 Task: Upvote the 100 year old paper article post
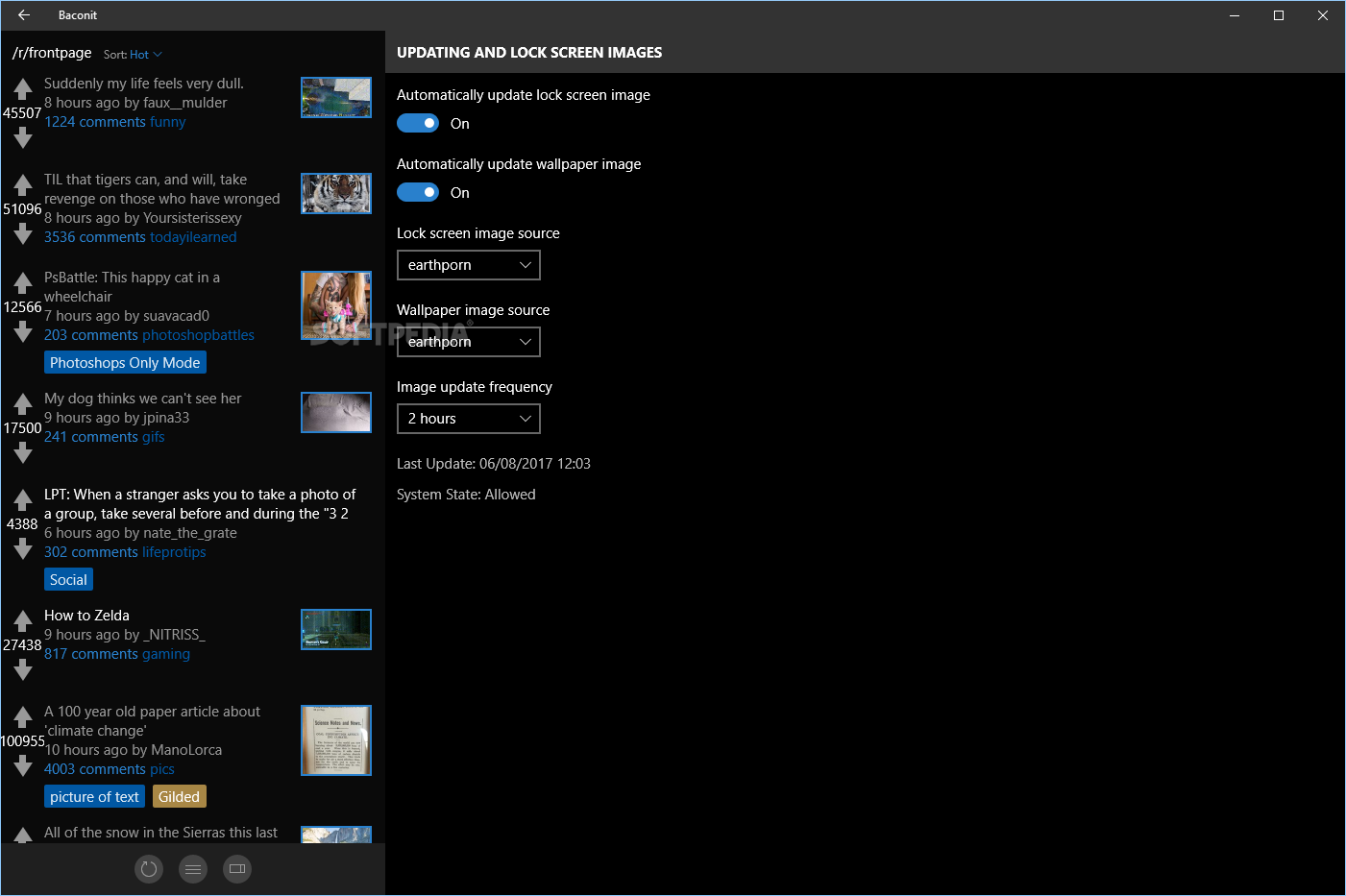pyautogui.click(x=23, y=717)
